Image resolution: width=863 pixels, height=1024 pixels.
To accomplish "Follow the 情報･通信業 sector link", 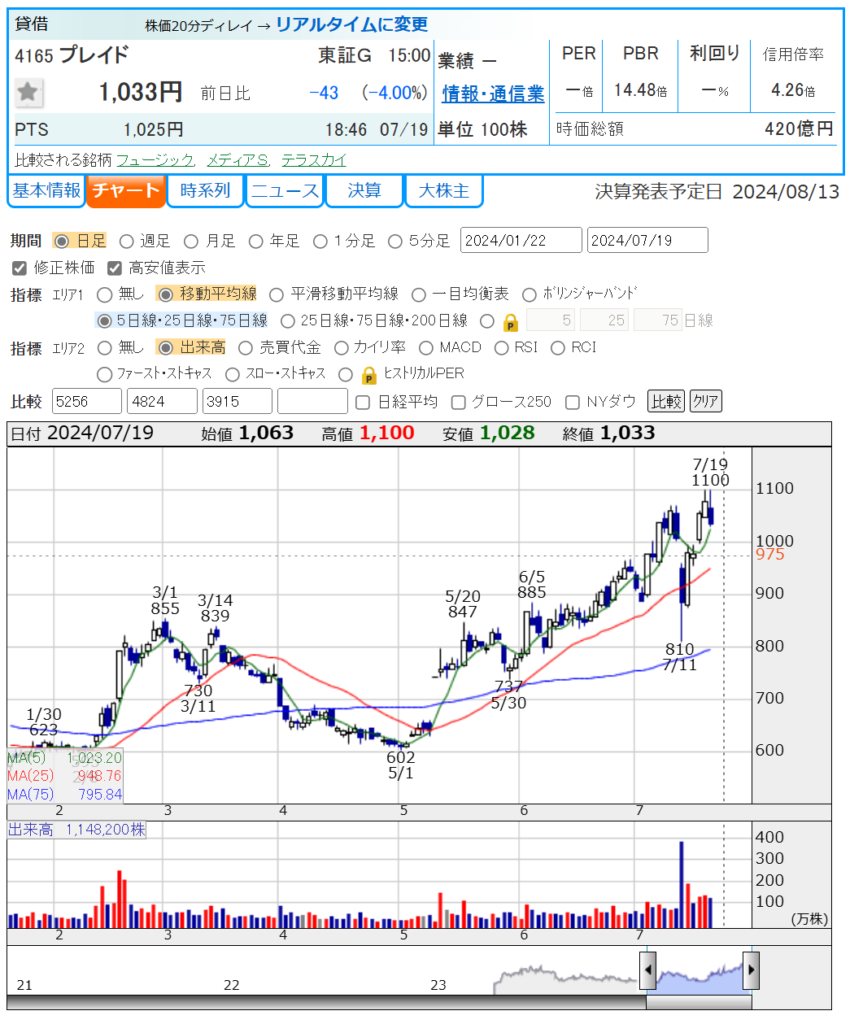I will pyautogui.click(x=493, y=94).
